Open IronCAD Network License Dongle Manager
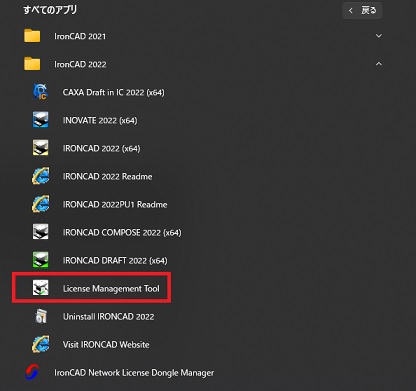 pos(134,373)
